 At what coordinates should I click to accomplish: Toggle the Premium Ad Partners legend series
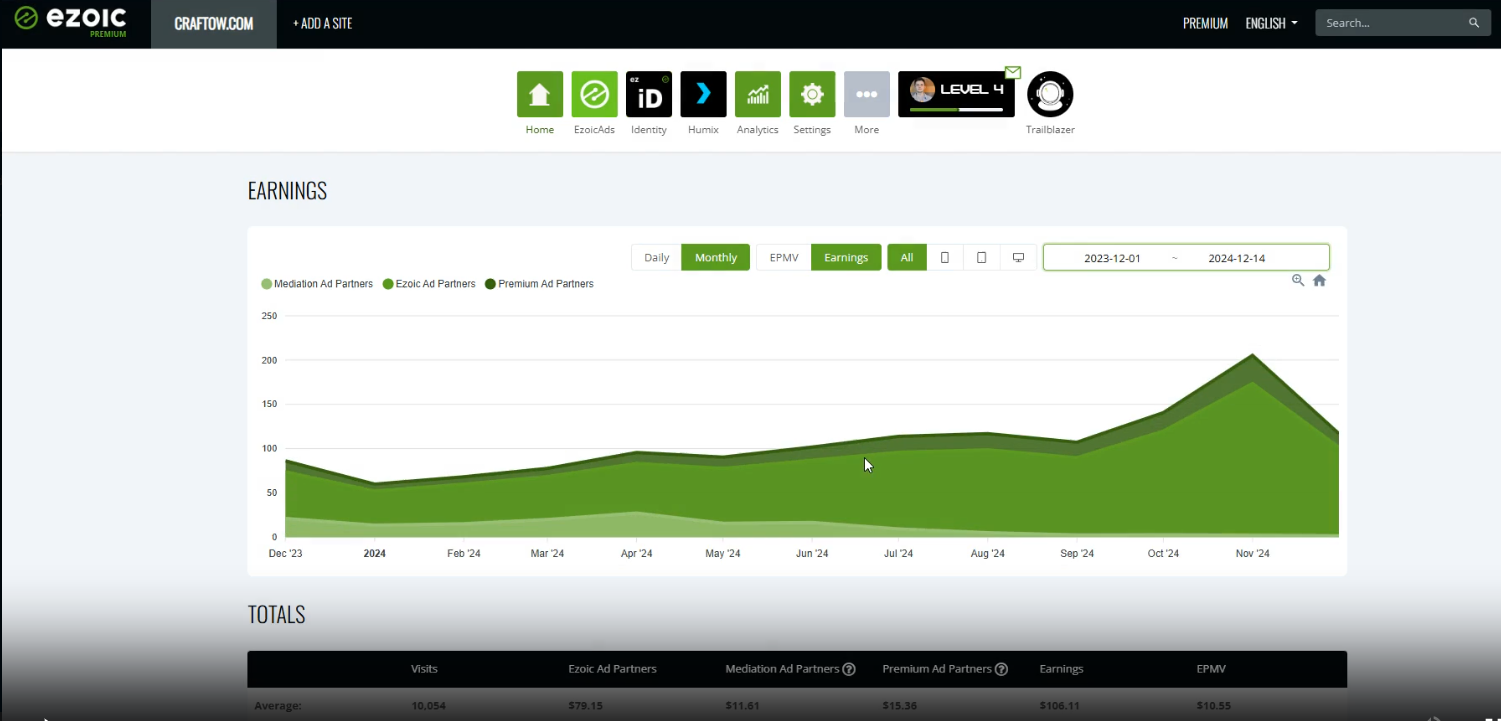pos(539,284)
